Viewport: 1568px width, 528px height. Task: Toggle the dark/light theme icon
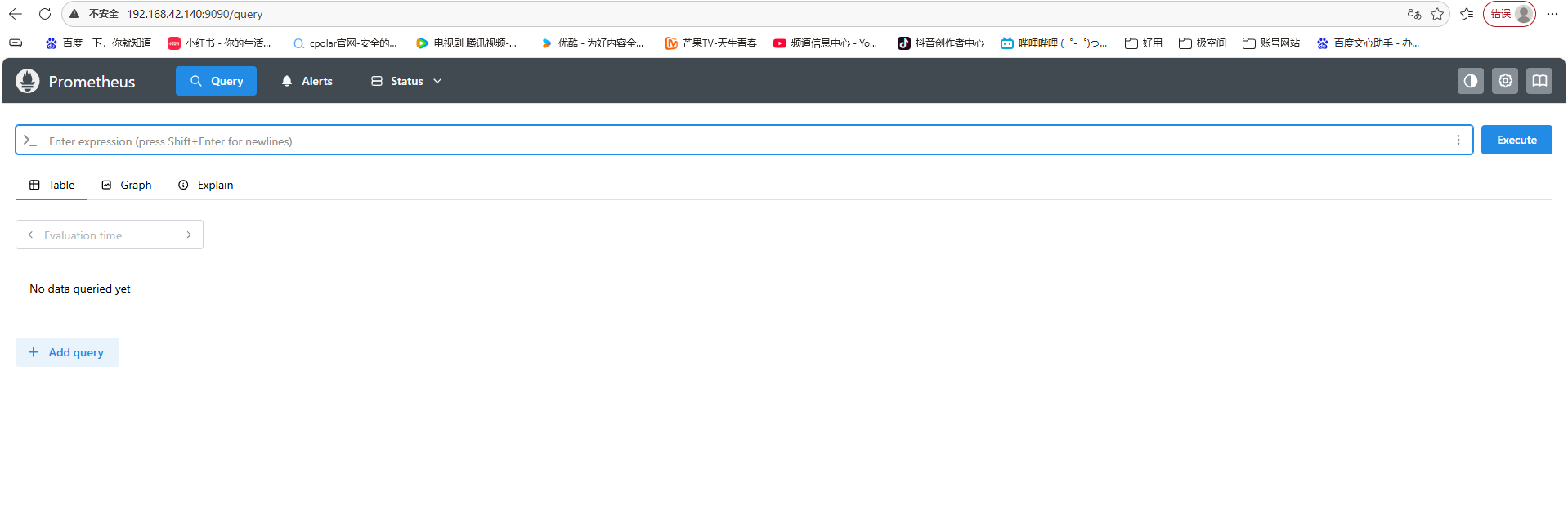click(x=1470, y=81)
